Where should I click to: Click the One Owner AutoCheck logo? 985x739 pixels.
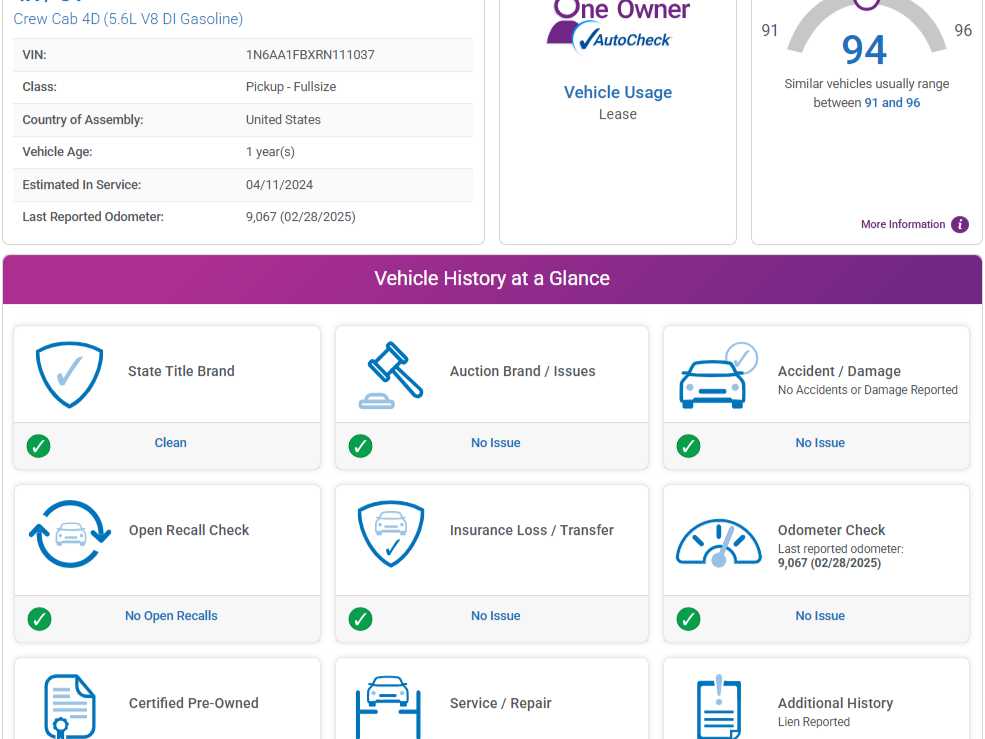(x=618, y=24)
